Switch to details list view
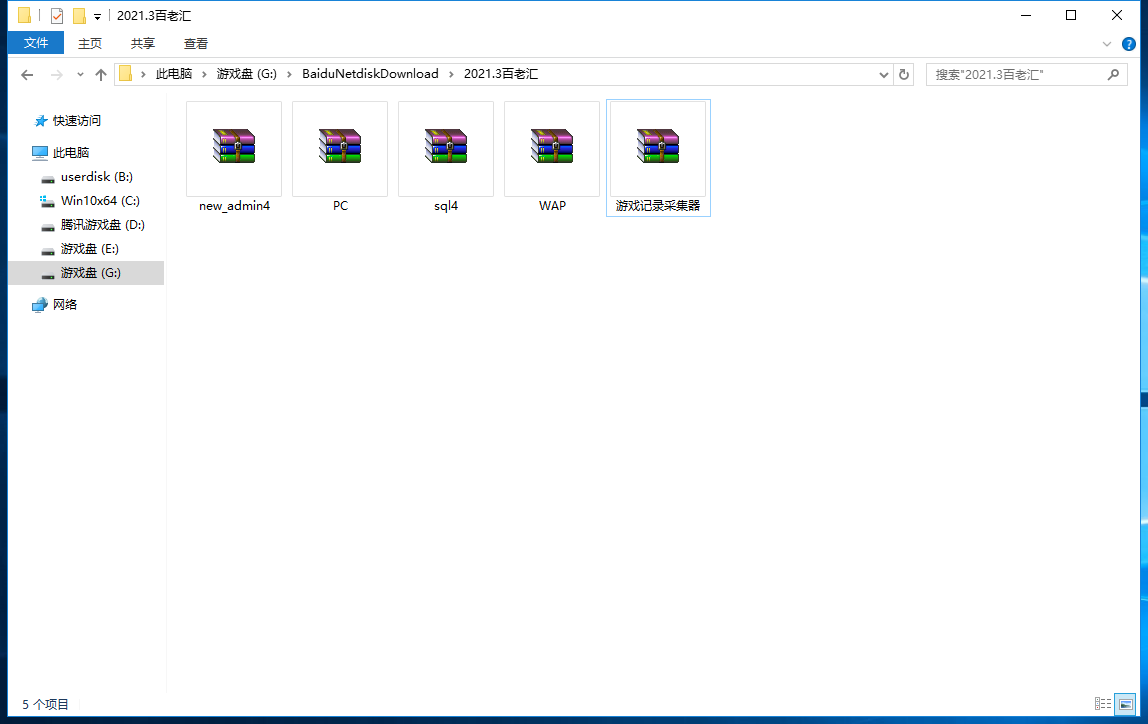 pyautogui.click(x=1103, y=704)
